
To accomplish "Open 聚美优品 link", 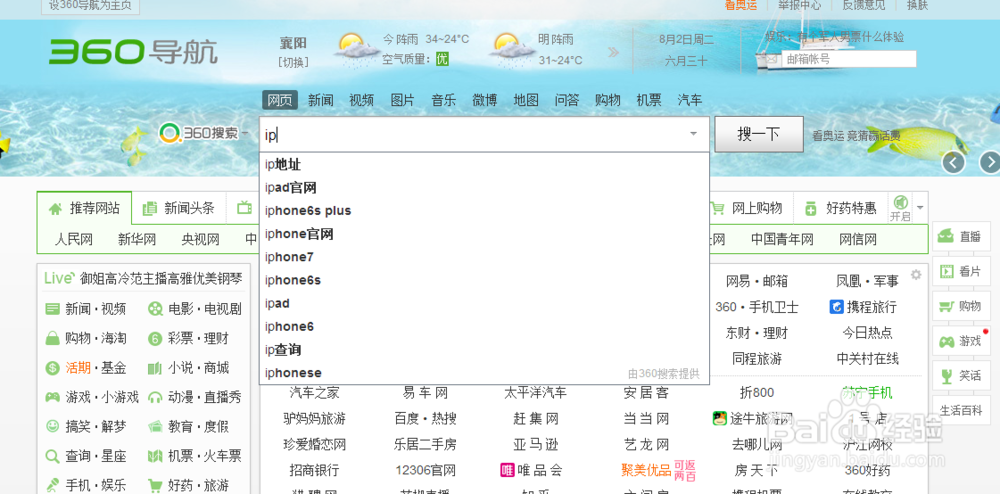I will point(645,470).
